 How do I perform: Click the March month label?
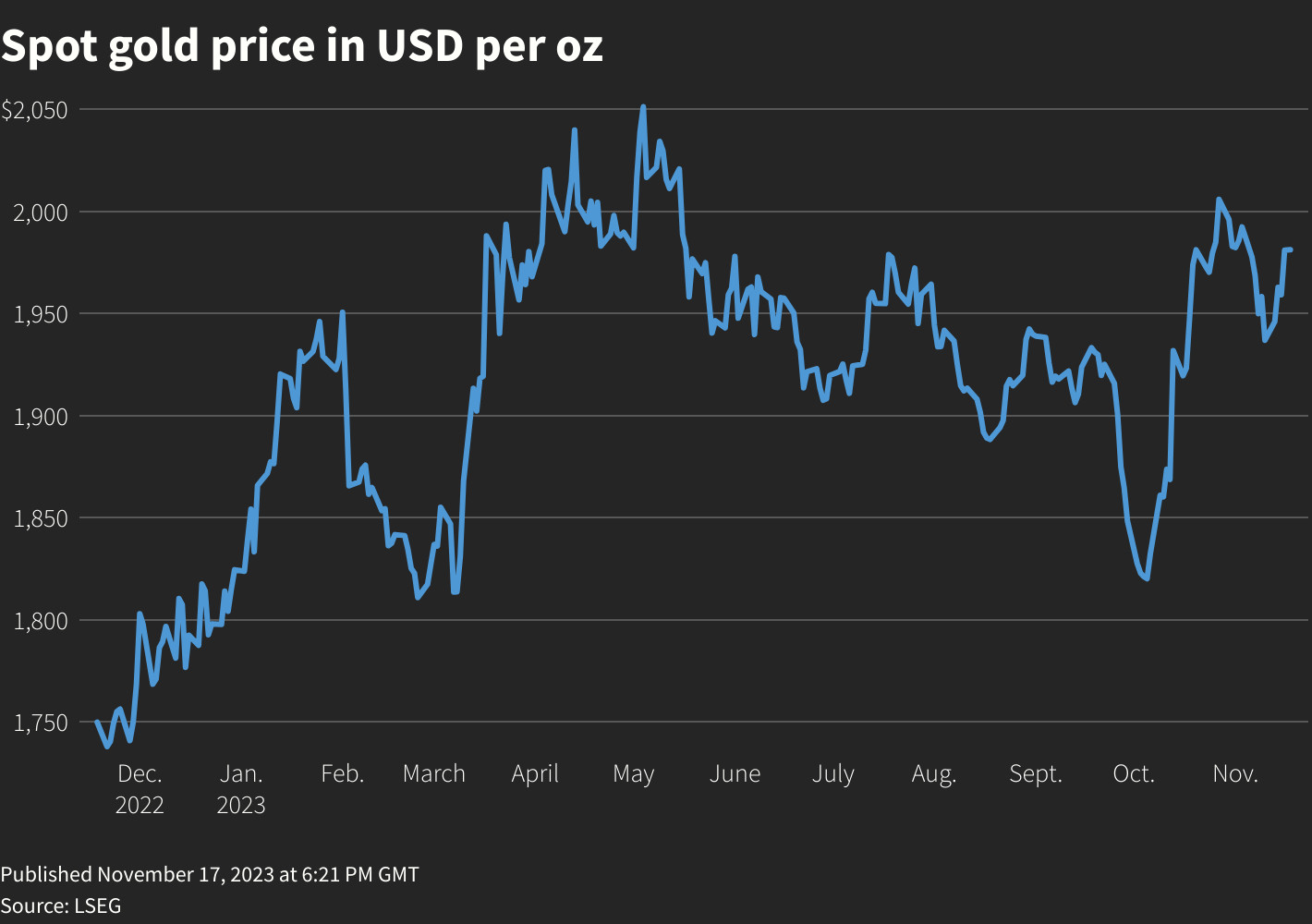(434, 773)
